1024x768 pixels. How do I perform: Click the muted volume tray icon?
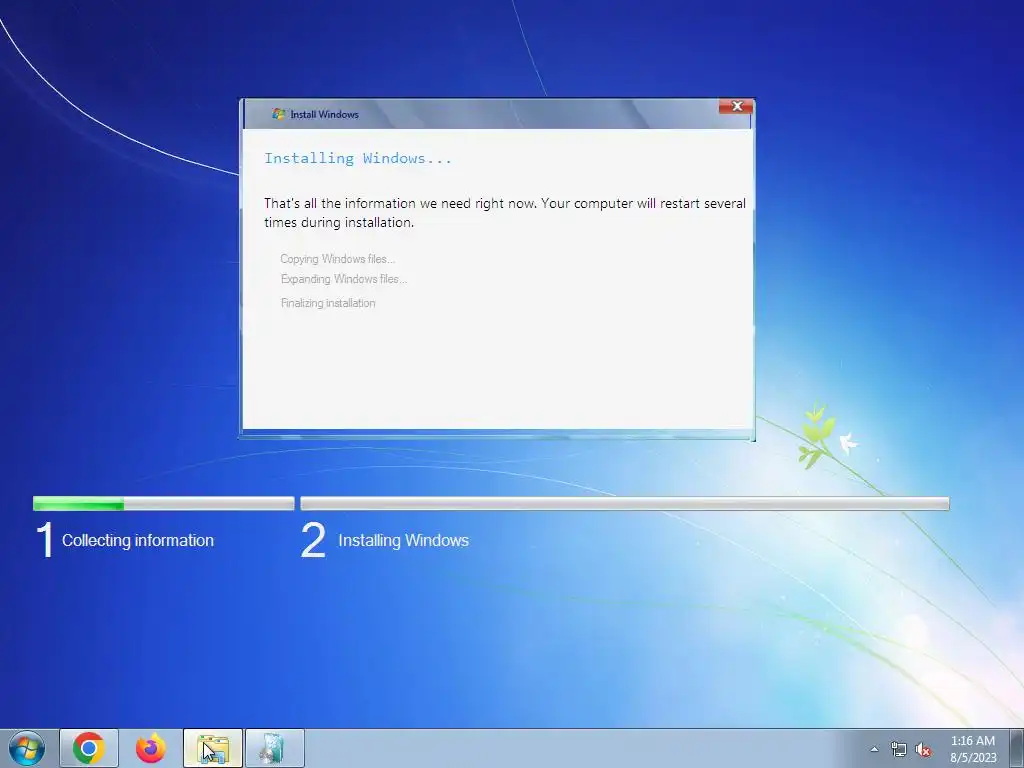(923, 750)
